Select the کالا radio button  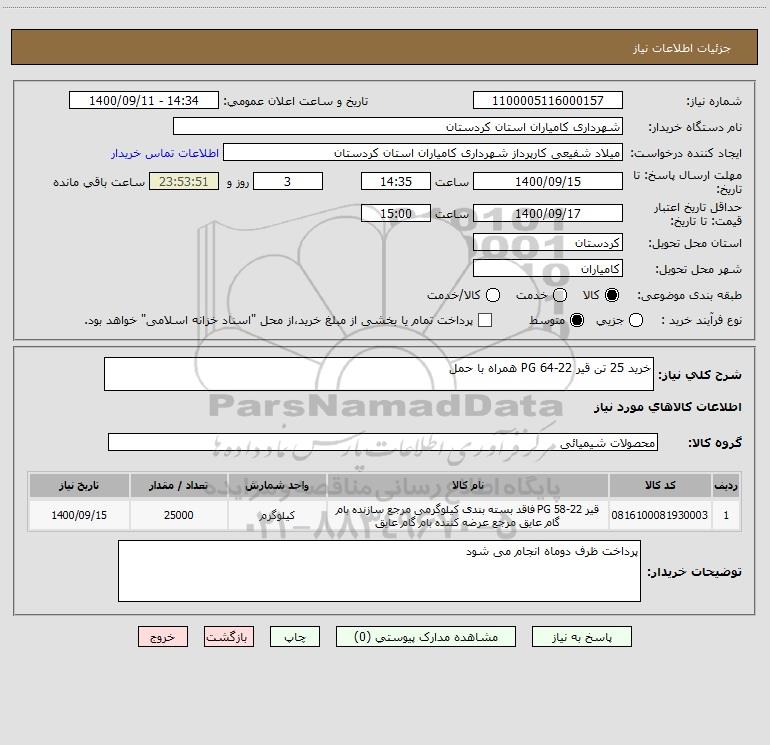[612, 295]
